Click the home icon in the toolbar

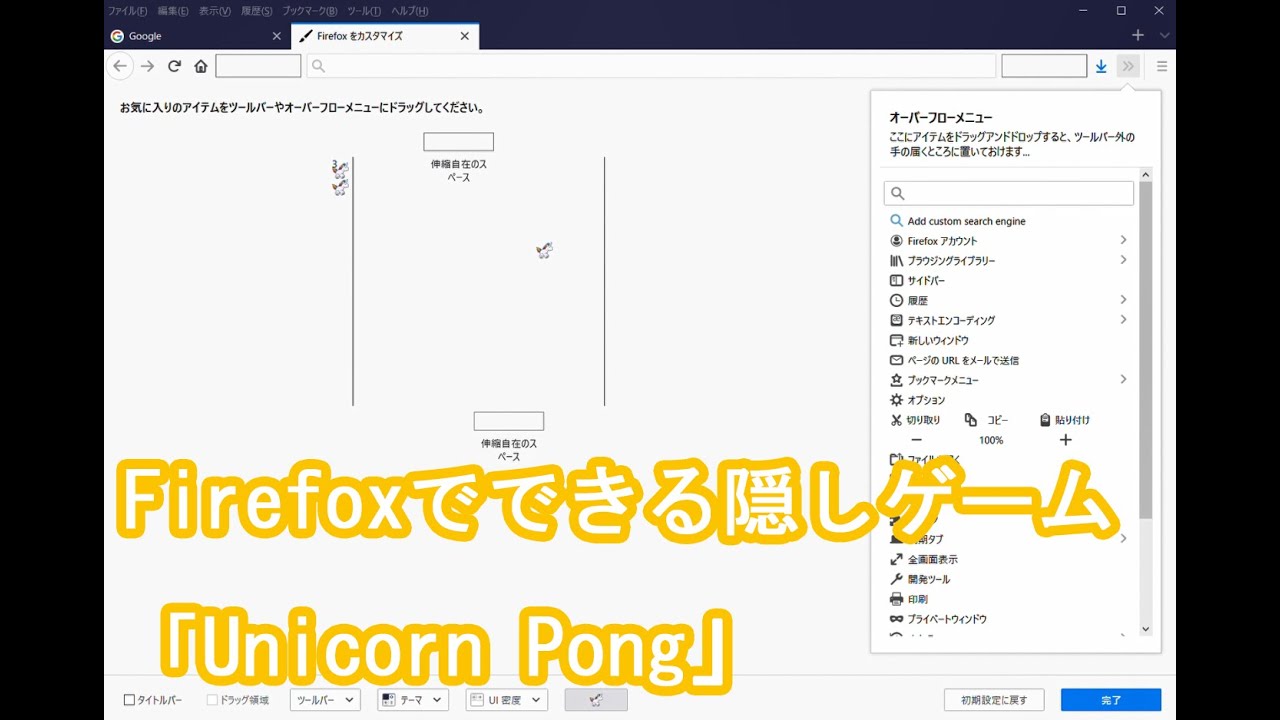click(201, 66)
